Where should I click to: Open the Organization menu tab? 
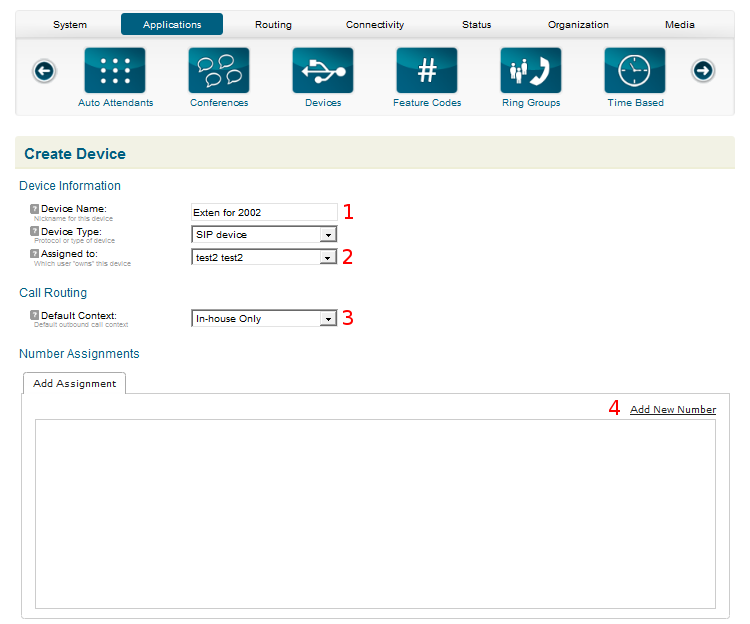point(578,25)
